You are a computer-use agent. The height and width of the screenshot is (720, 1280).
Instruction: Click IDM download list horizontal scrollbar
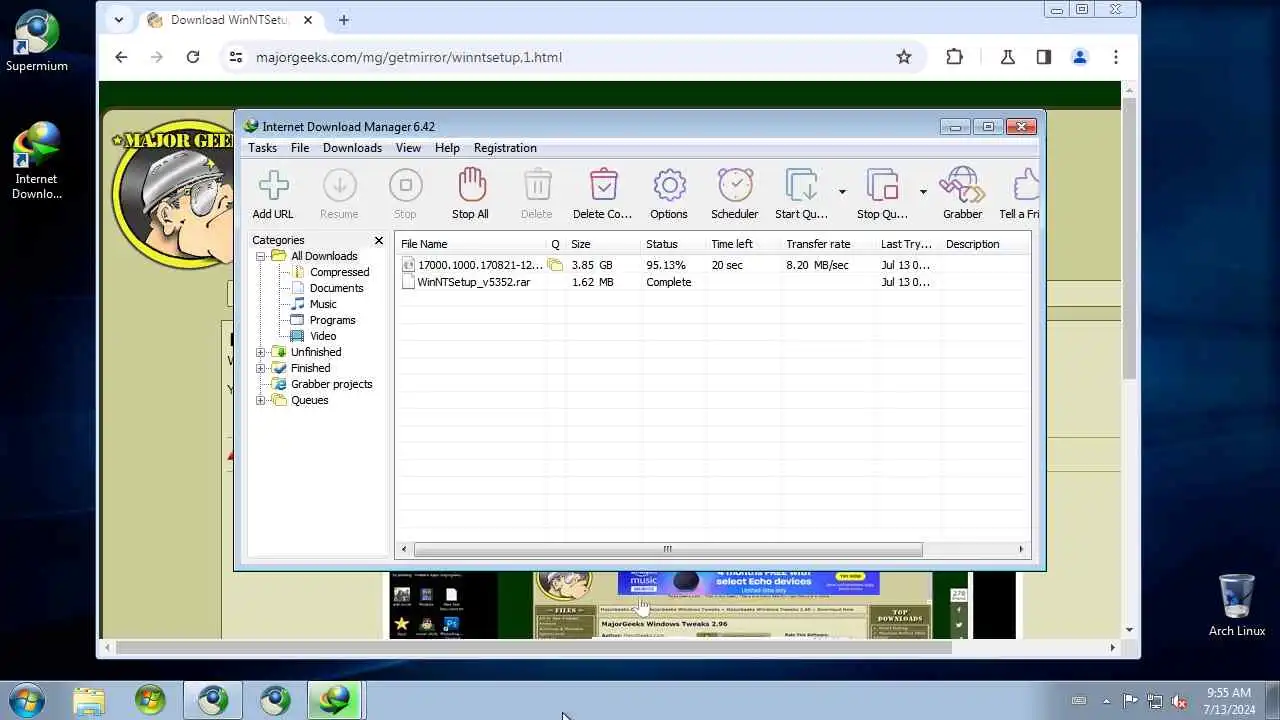(x=667, y=549)
